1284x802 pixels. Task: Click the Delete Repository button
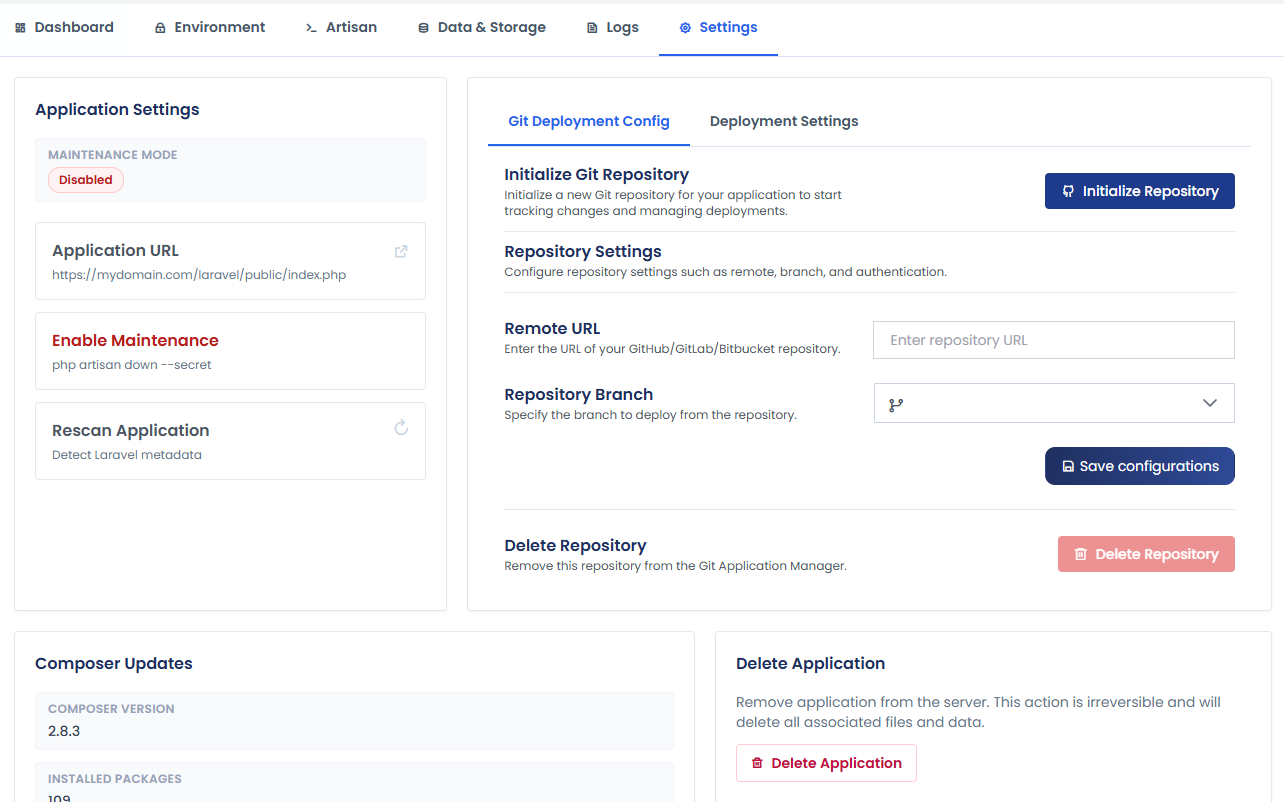[x=1146, y=554]
